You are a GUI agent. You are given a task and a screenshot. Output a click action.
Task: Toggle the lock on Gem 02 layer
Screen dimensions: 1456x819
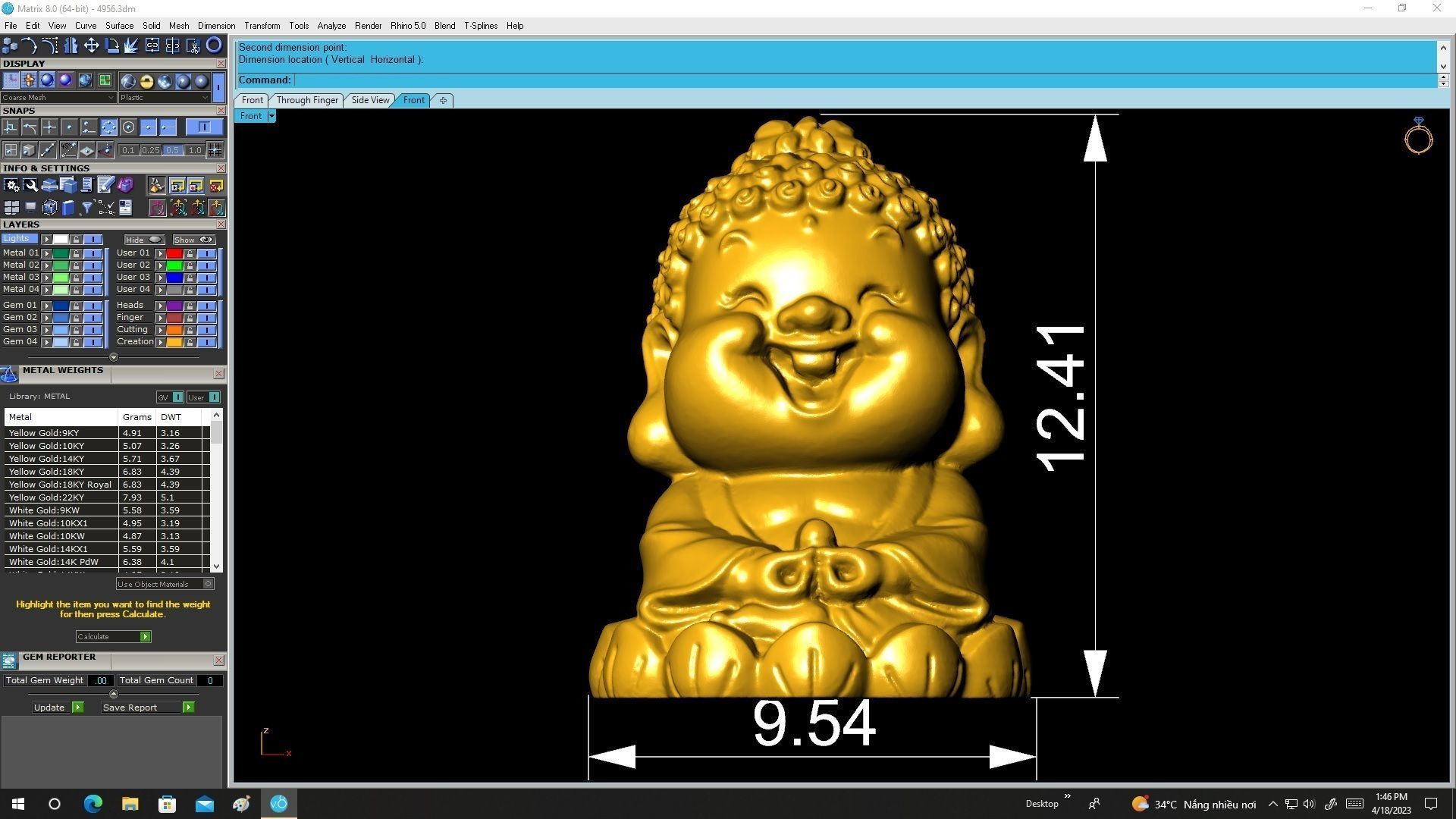[76, 318]
